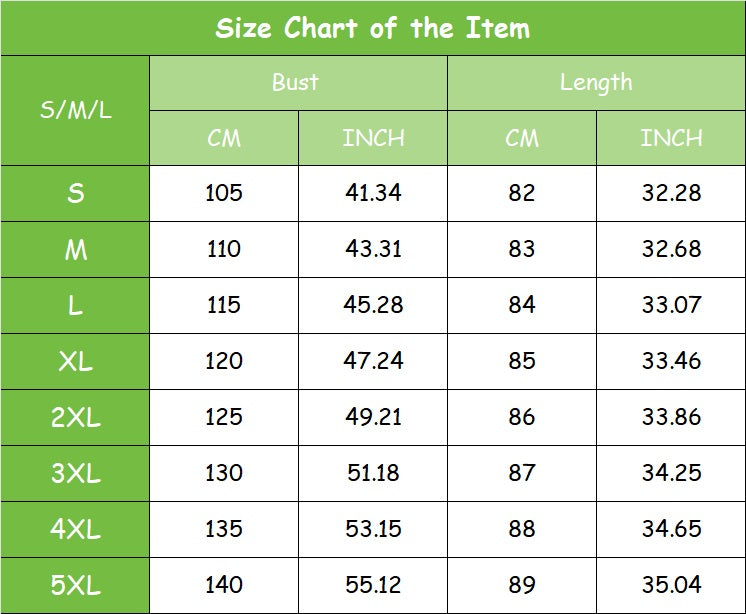Click the 4XL size row label
Screen dimensions: 746x614
click(x=75, y=529)
